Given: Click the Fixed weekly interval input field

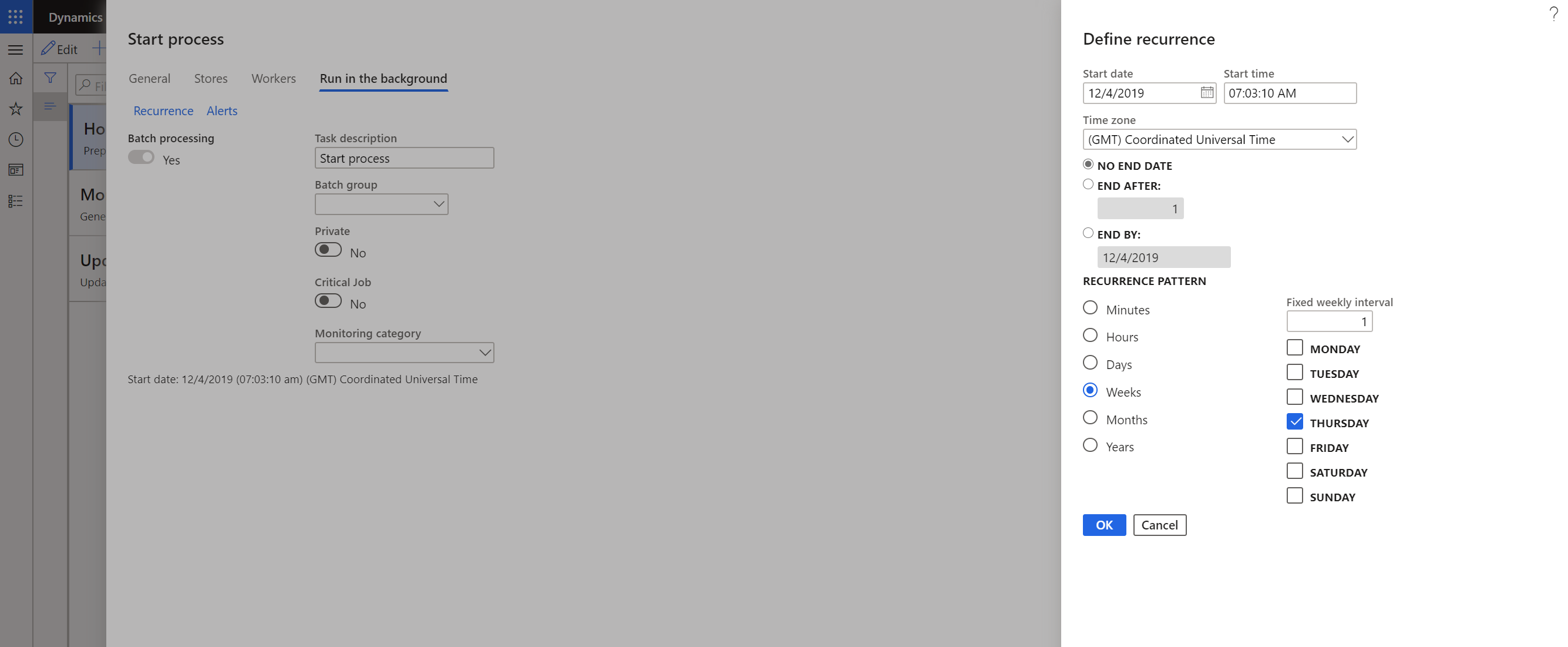Looking at the screenshot, I should pyautogui.click(x=1329, y=321).
